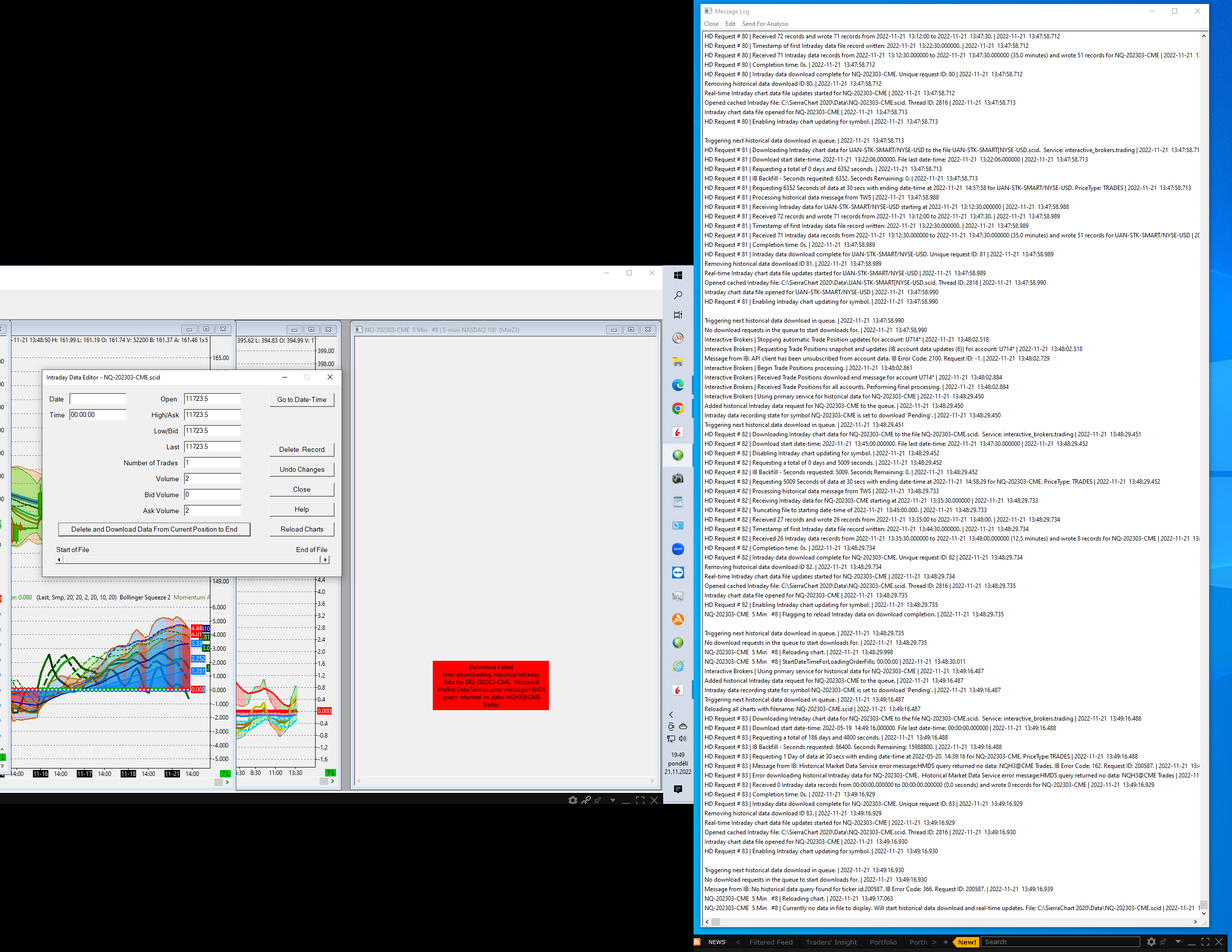Toggle the link icon below chart window
Screen dimensions: 1232x952
point(586,800)
